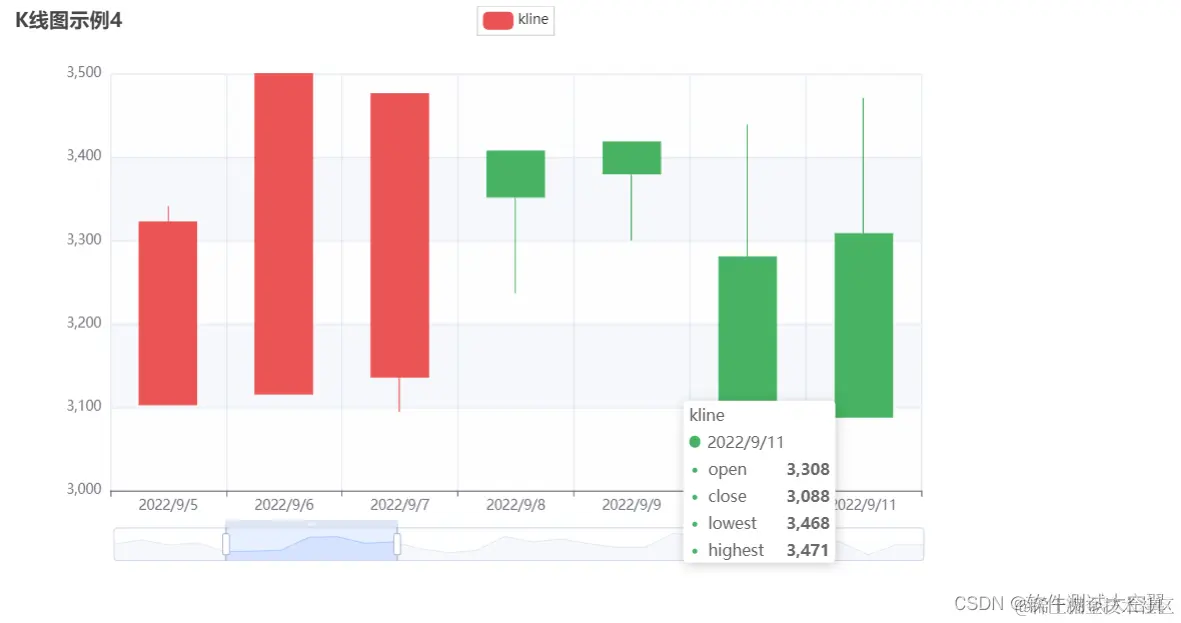The height and width of the screenshot is (623, 1181).
Task: Click the 3,400 y-axis label
Action: [x=84, y=155]
